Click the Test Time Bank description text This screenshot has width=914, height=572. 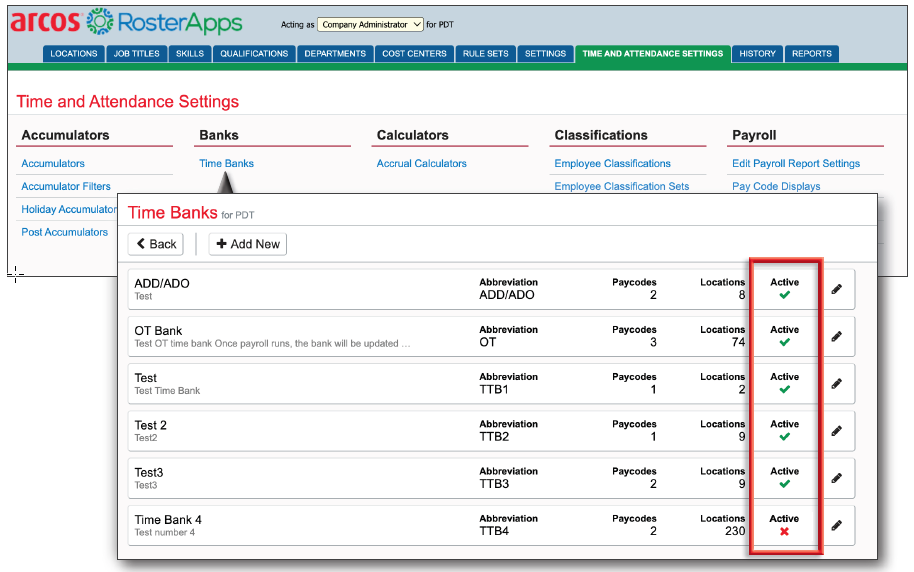click(167, 391)
